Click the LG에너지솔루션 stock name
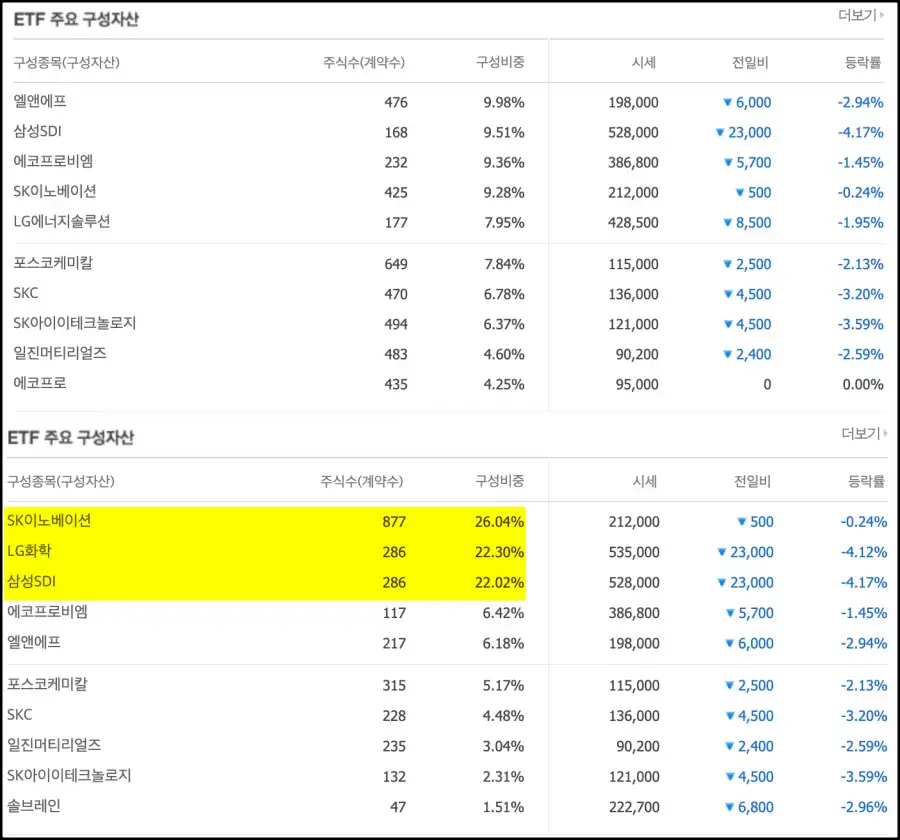The width and height of the screenshot is (900, 840). (62, 222)
